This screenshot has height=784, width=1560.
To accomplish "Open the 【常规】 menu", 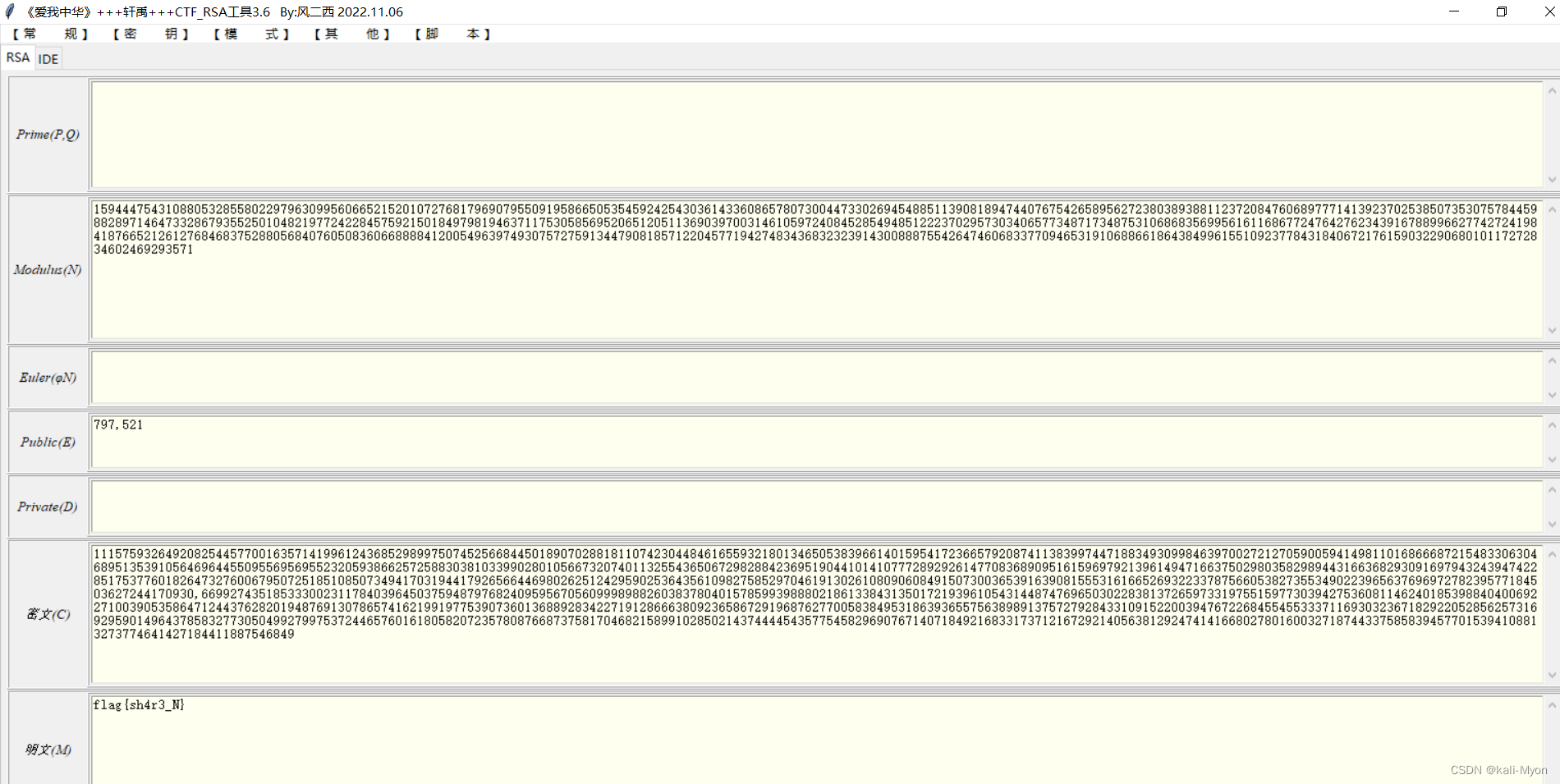I will click(49, 34).
